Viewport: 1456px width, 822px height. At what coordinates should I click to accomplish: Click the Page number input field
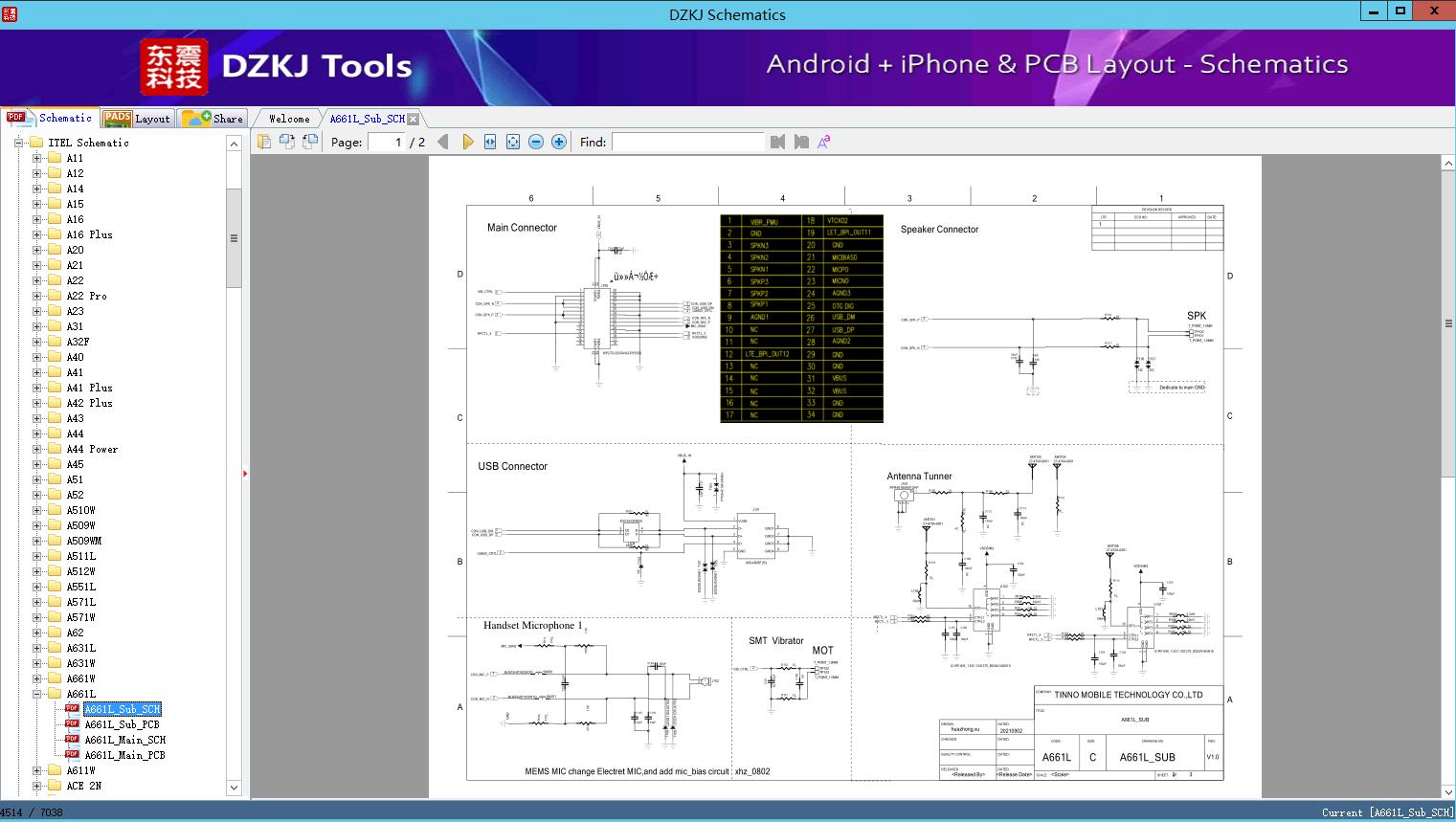click(x=386, y=142)
